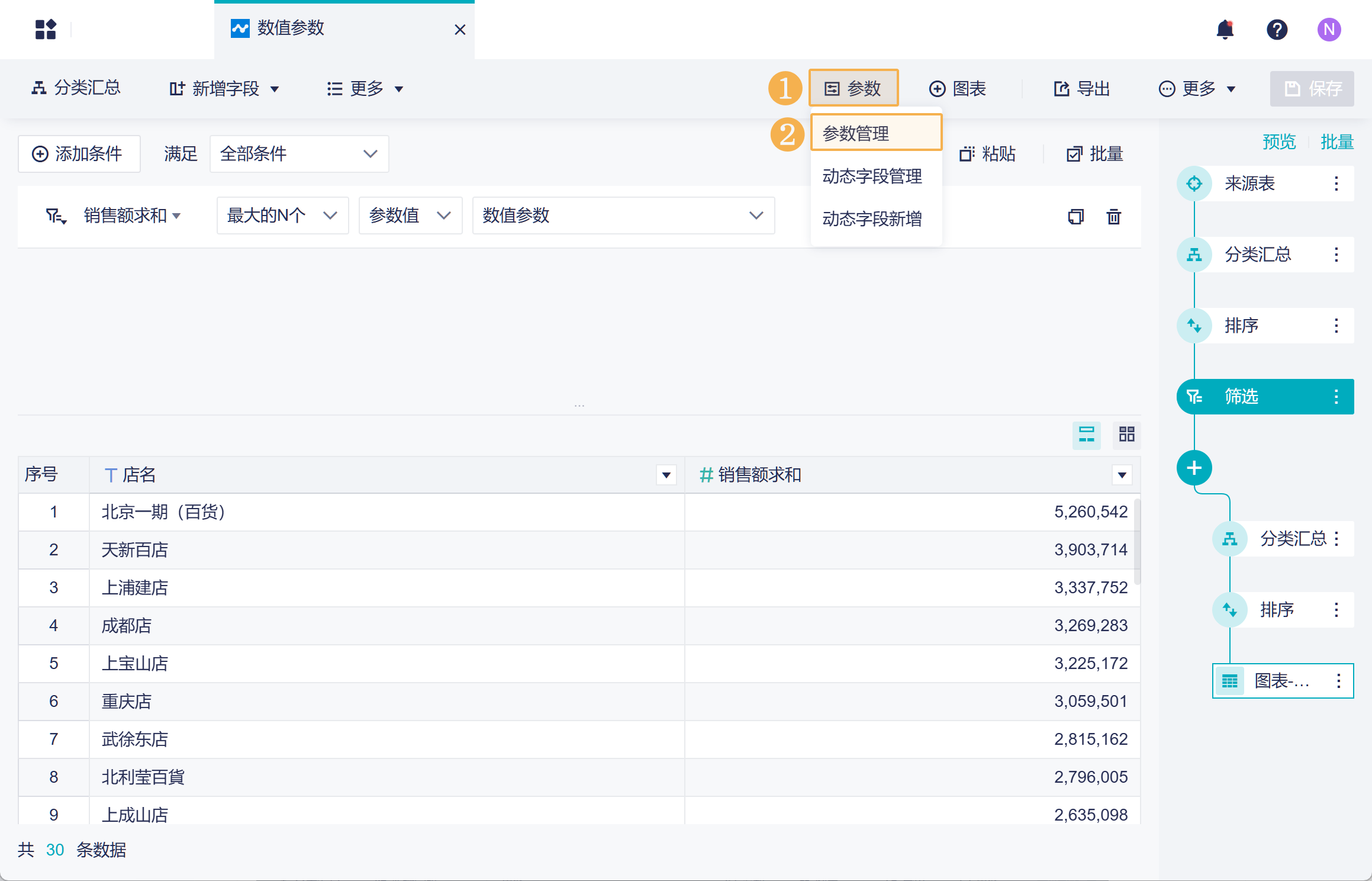1372x881 pixels.
Task: Open the help question mark icon
Action: pos(1277,29)
